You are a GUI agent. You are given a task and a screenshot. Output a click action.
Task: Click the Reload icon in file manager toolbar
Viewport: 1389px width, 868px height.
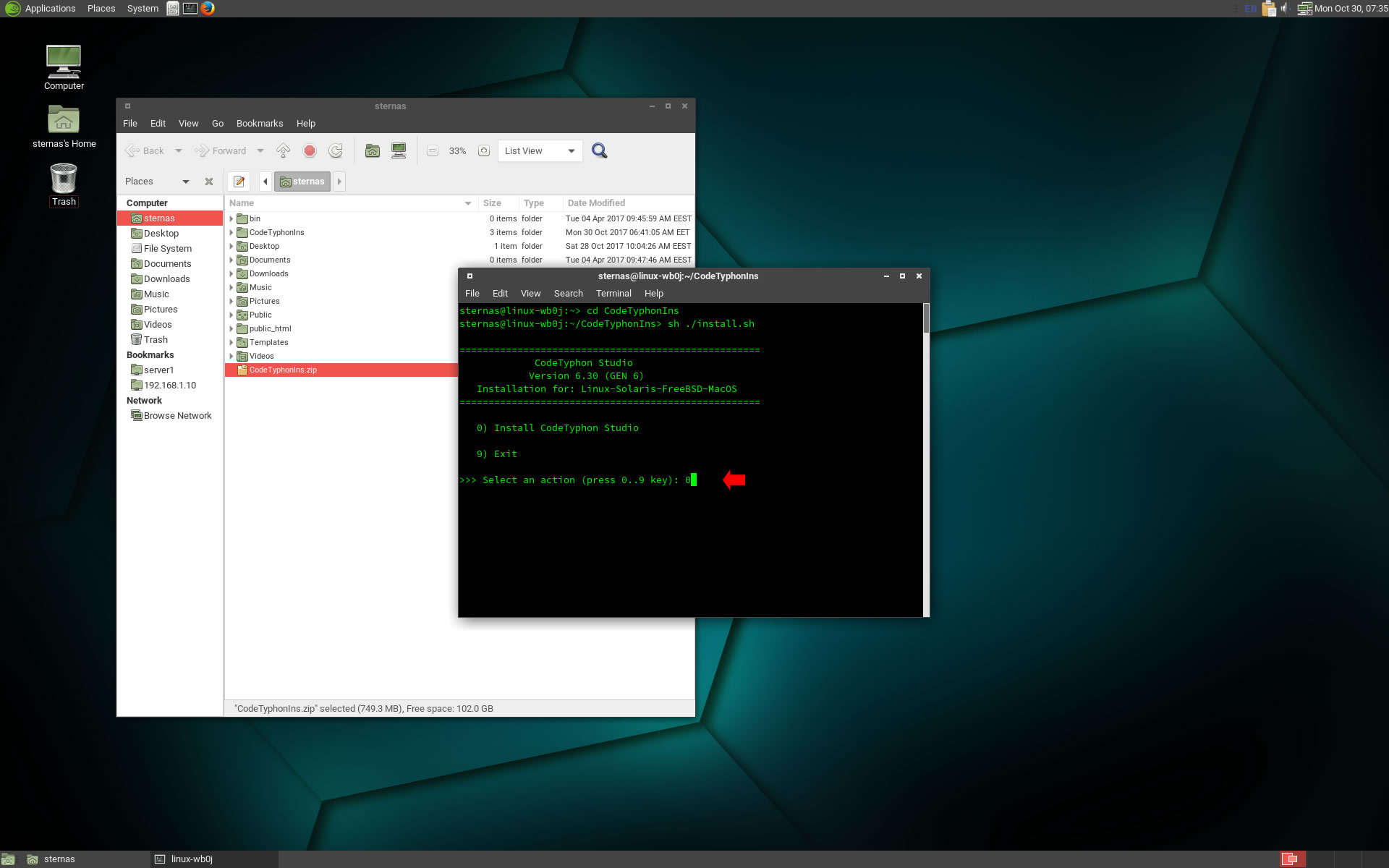tap(336, 150)
